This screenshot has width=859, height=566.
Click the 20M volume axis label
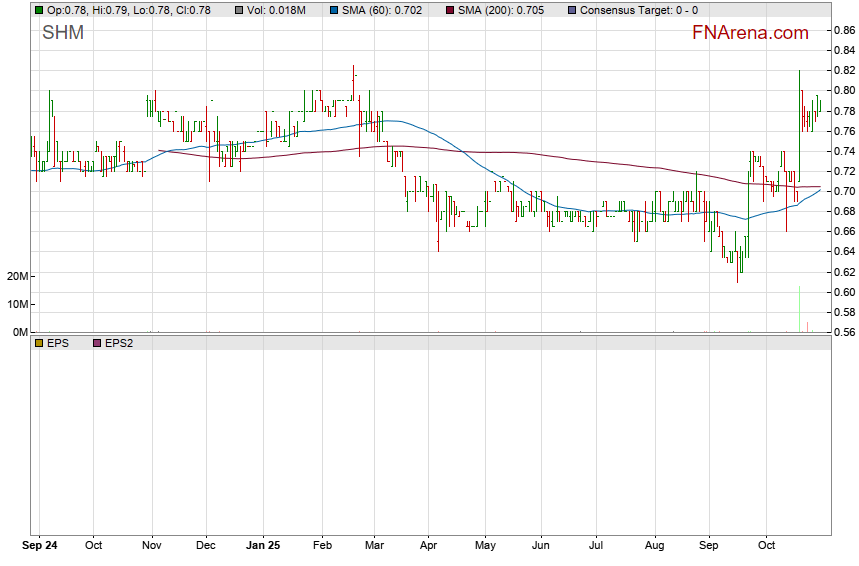[16, 276]
